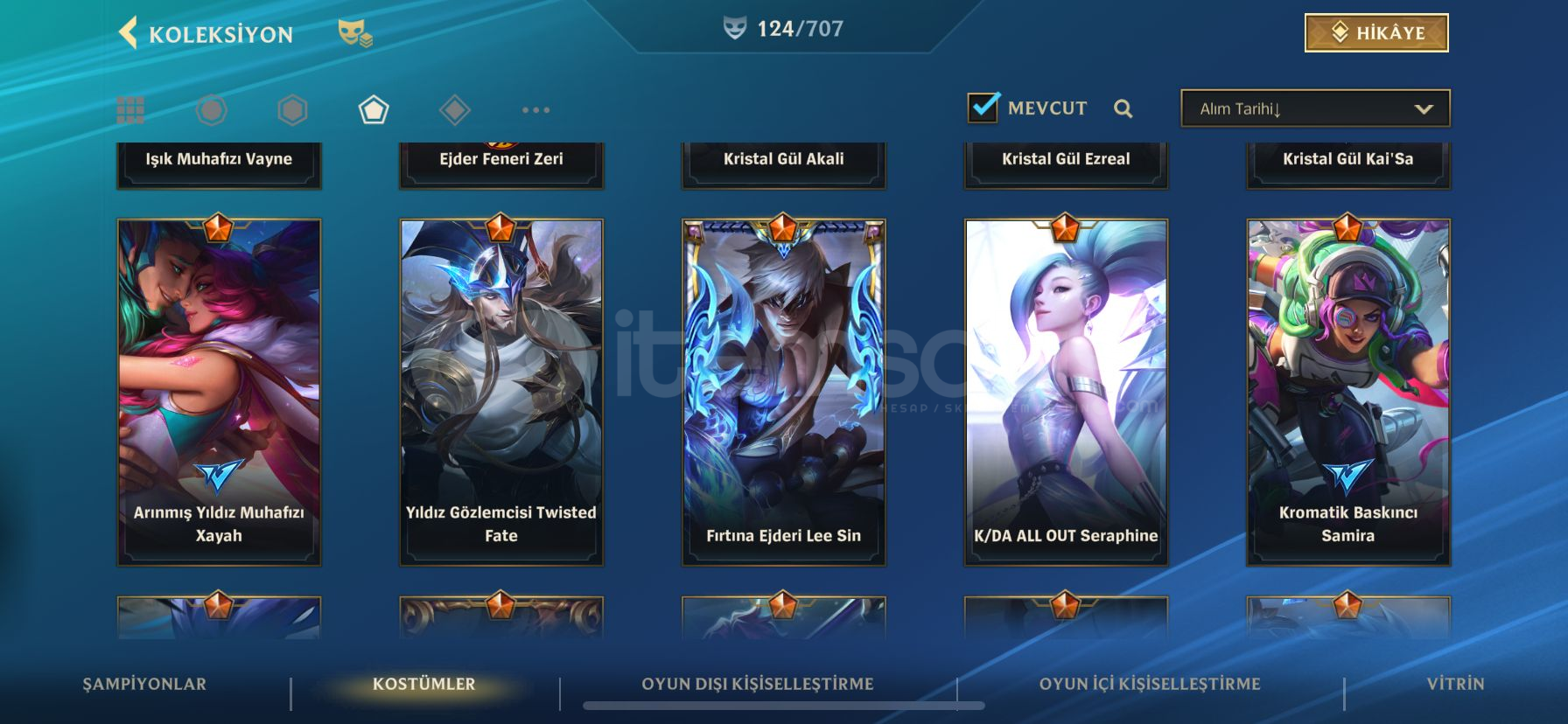1568x724 pixels.
Task: Click the search magnifier icon
Action: [x=1123, y=108]
